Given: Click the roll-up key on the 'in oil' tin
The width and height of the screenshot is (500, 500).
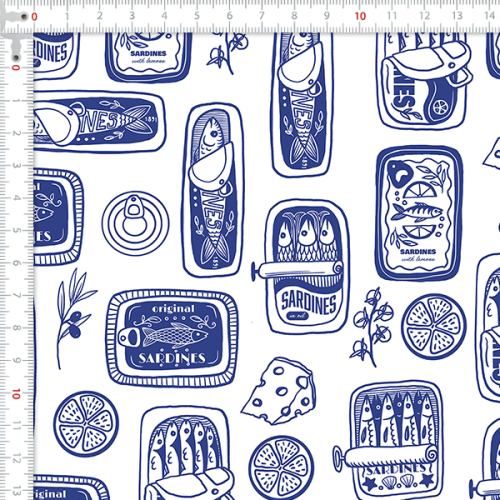Looking at the screenshot, I should pyautogui.click(x=297, y=269).
